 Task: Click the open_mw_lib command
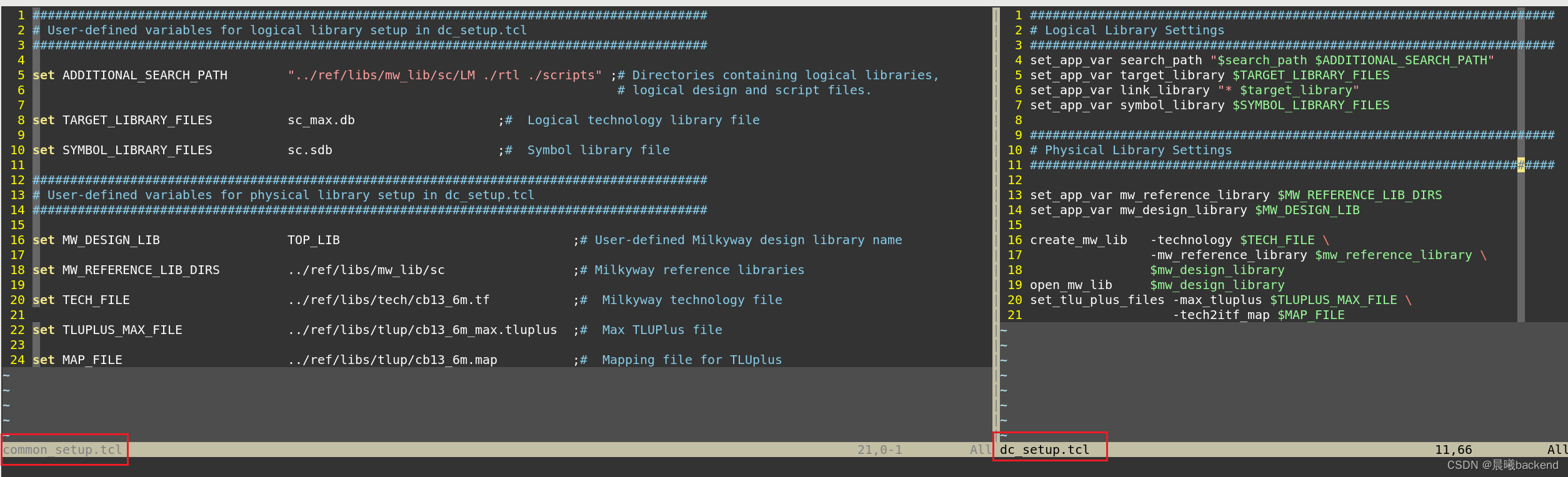pos(1071,285)
